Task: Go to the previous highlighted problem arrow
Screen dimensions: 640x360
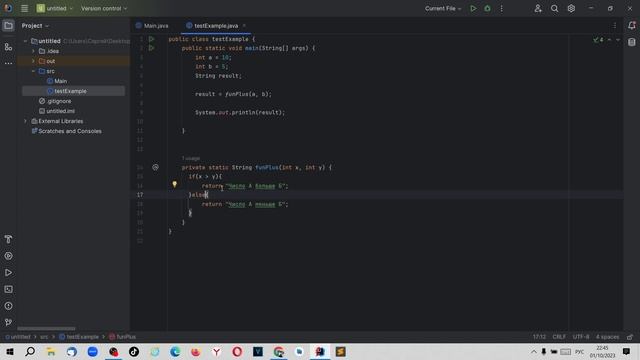Action: point(609,40)
